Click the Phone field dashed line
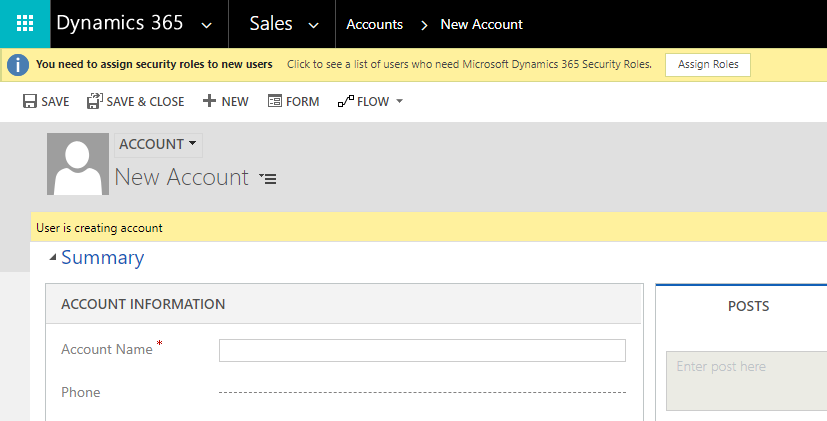 (x=422, y=393)
